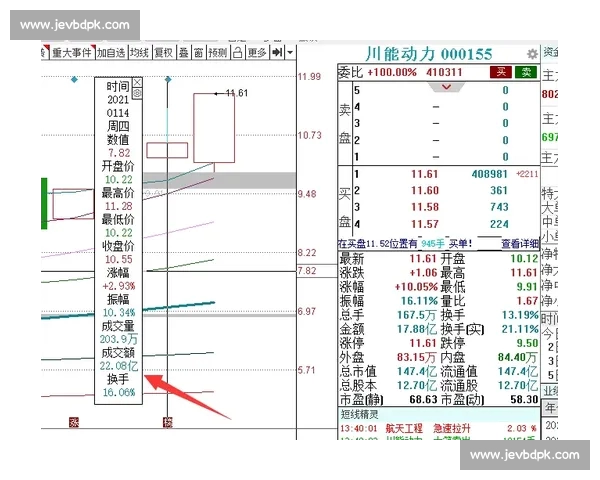Image resolution: width=600 pixels, height=480 pixels.
Task: Click the 市盈(动) 58.30 value
Action: click(524, 400)
